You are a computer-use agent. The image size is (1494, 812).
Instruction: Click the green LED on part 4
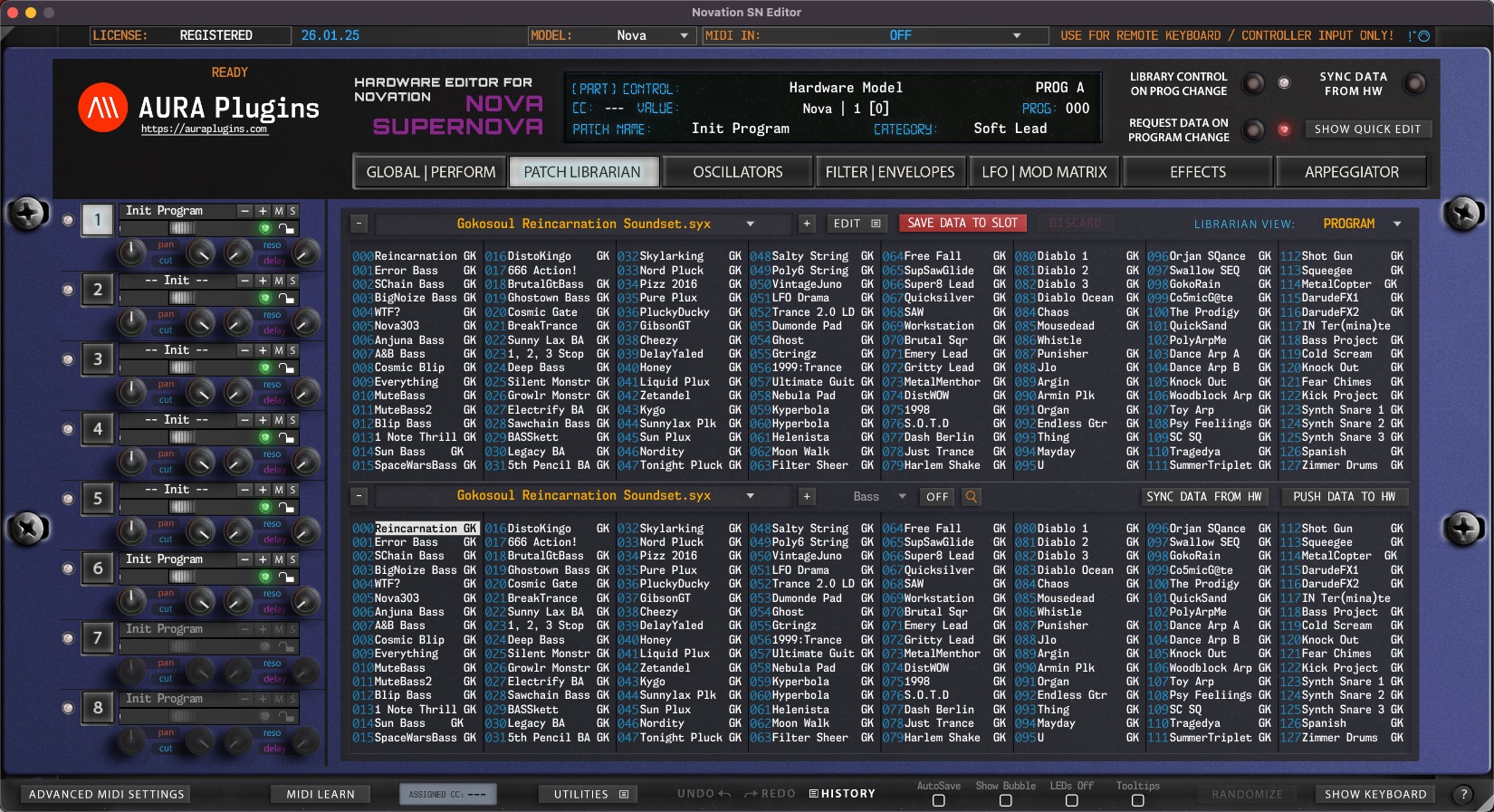(x=265, y=437)
